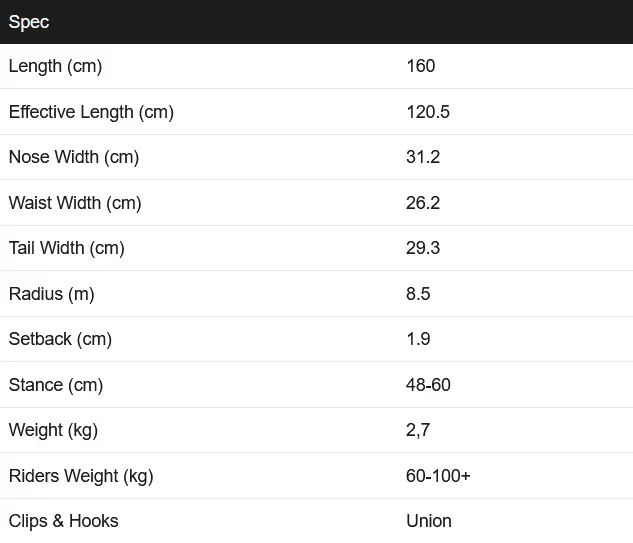
Task: Select the Tail Width (cm) label
Action: click(x=67, y=248)
